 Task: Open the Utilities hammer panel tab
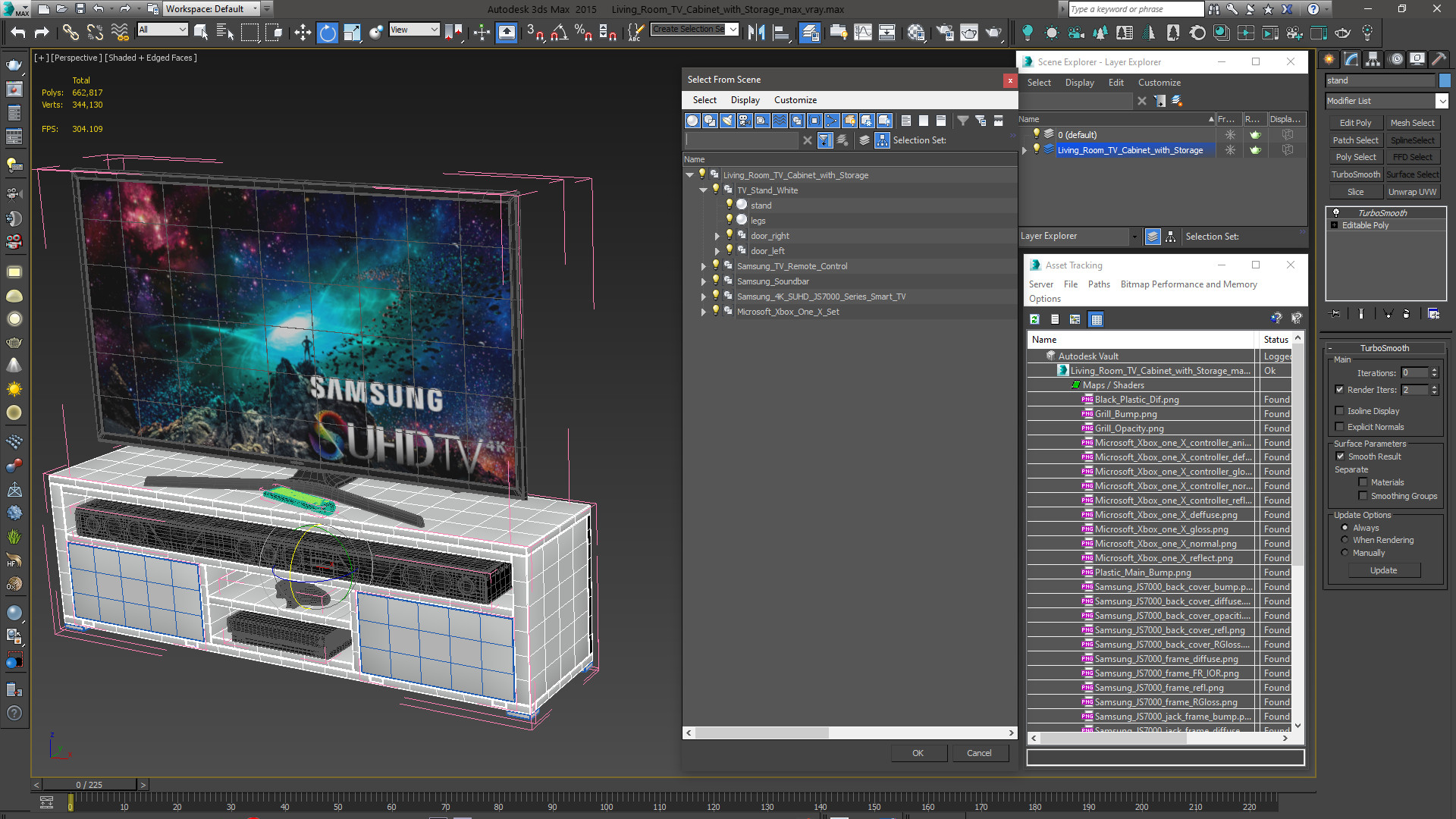1439,59
